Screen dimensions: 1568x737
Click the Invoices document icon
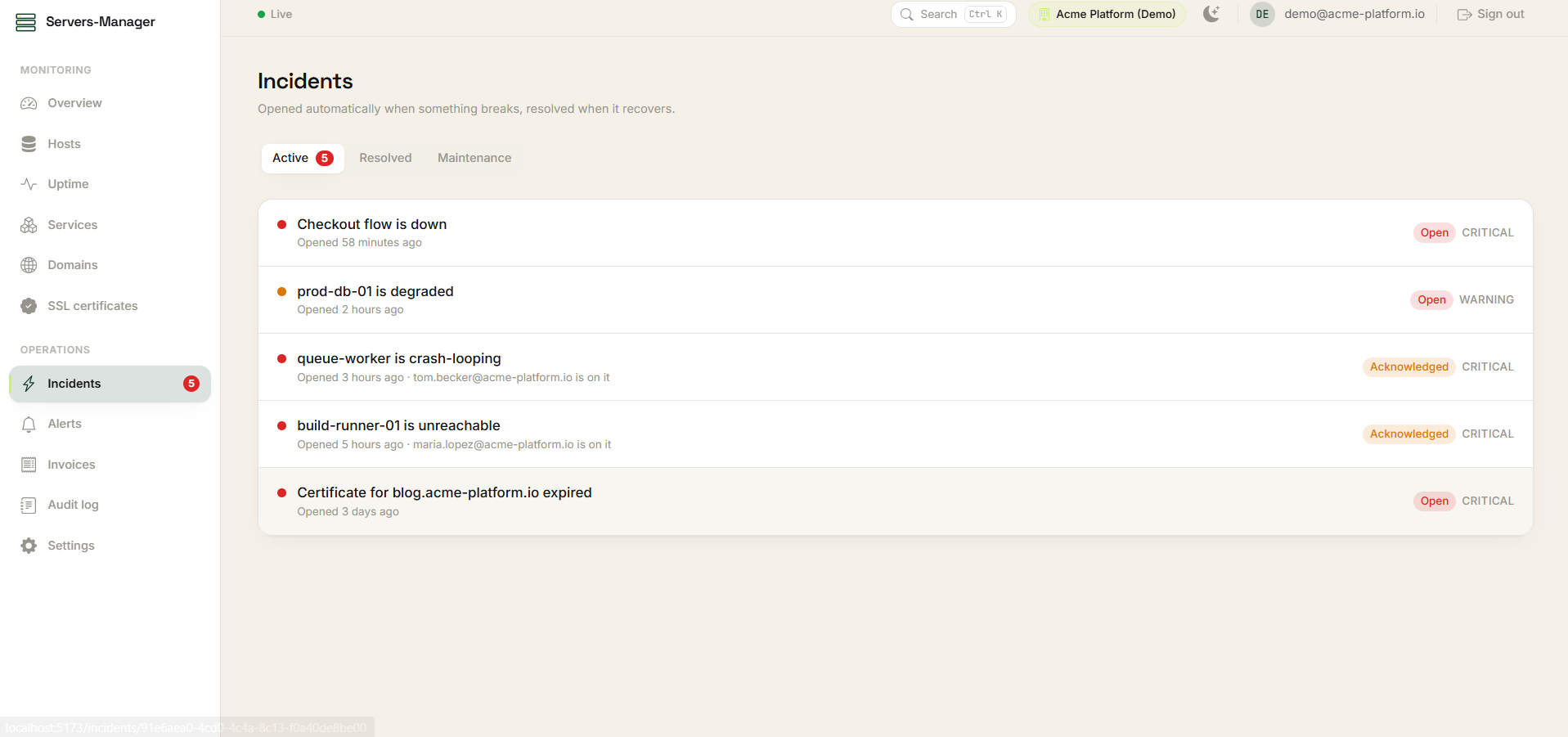point(29,465)
